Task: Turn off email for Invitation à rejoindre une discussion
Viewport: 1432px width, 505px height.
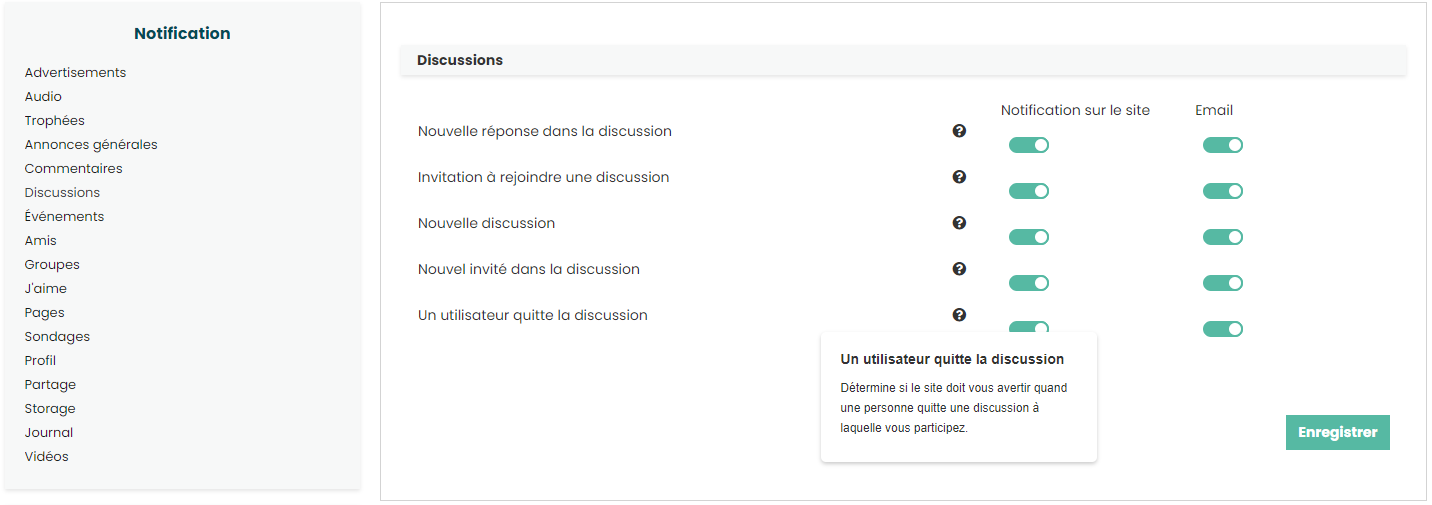Action: pyautogui.click(x=1222, y=191)
